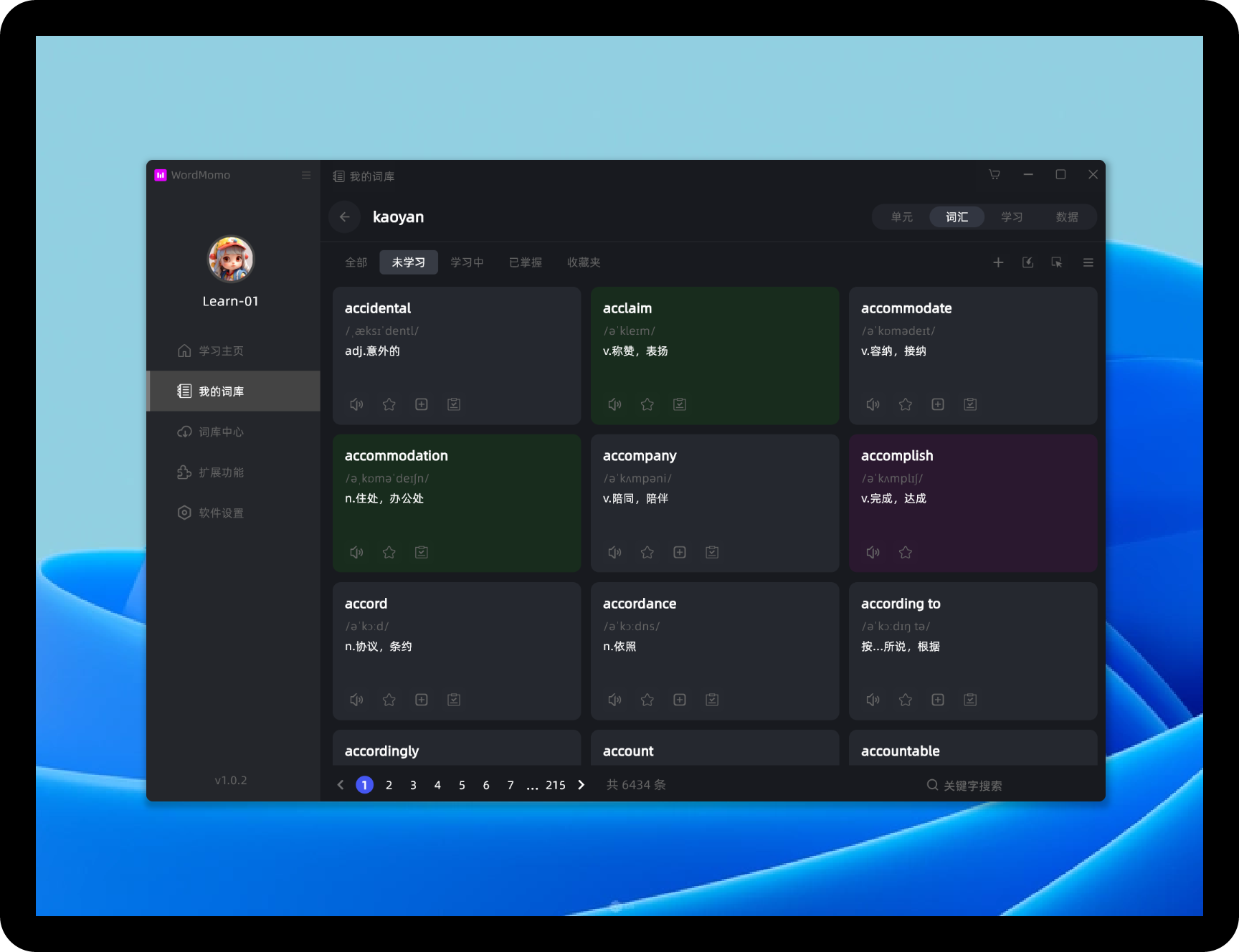Click the Learn-01 profile avatar
The image size is (1239, 952).
[x=230, y=259]
